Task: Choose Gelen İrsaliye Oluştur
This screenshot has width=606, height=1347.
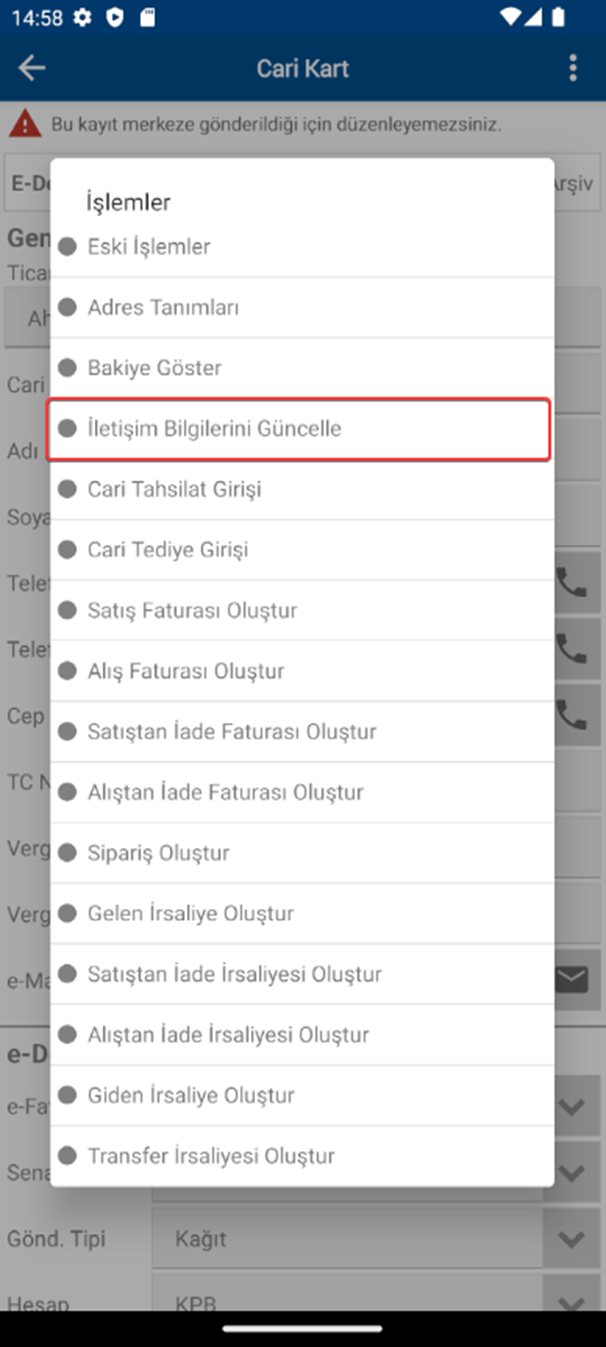Action: pos(302,914)
